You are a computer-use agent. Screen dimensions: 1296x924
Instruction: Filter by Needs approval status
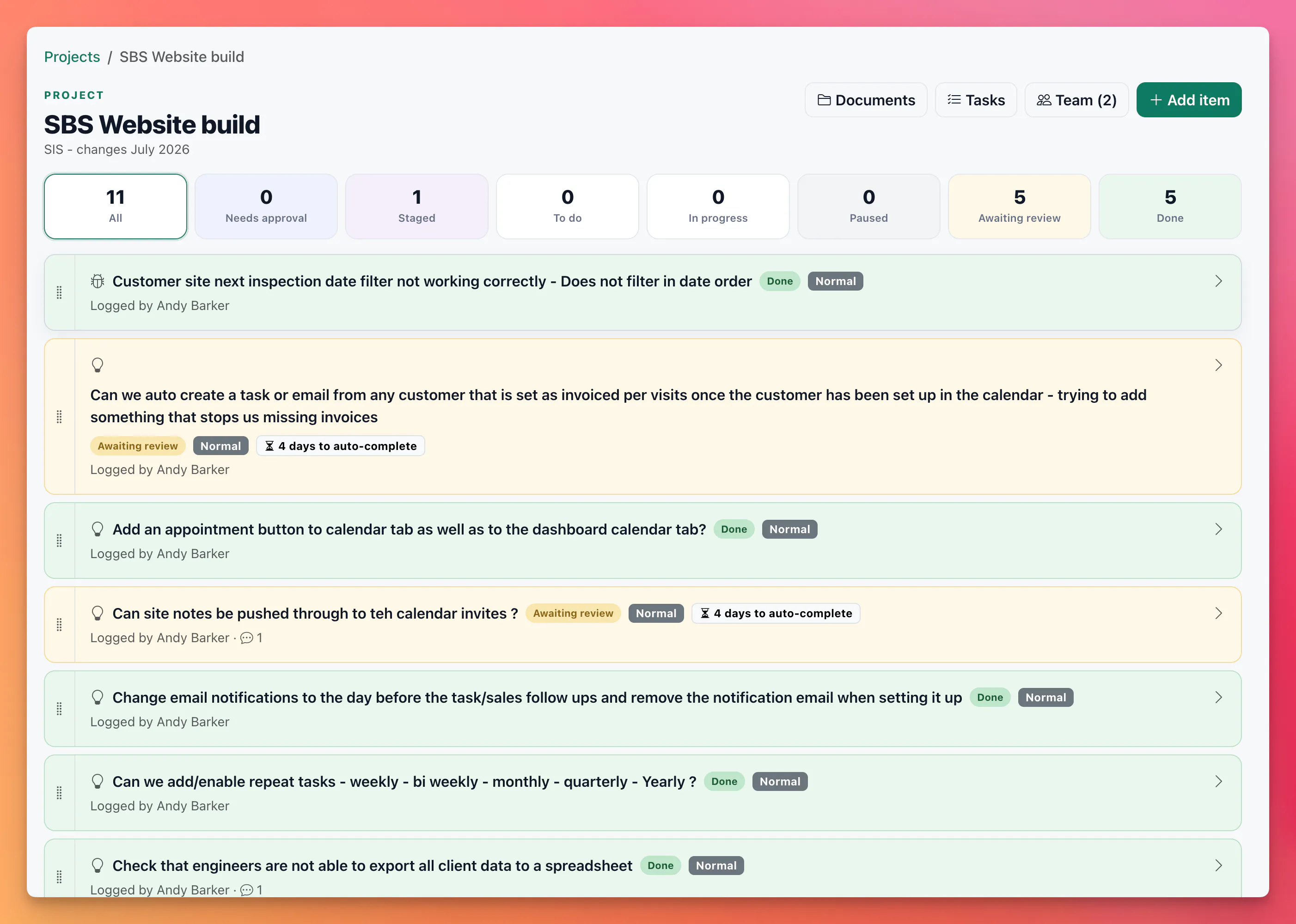(x=266, y=207)
